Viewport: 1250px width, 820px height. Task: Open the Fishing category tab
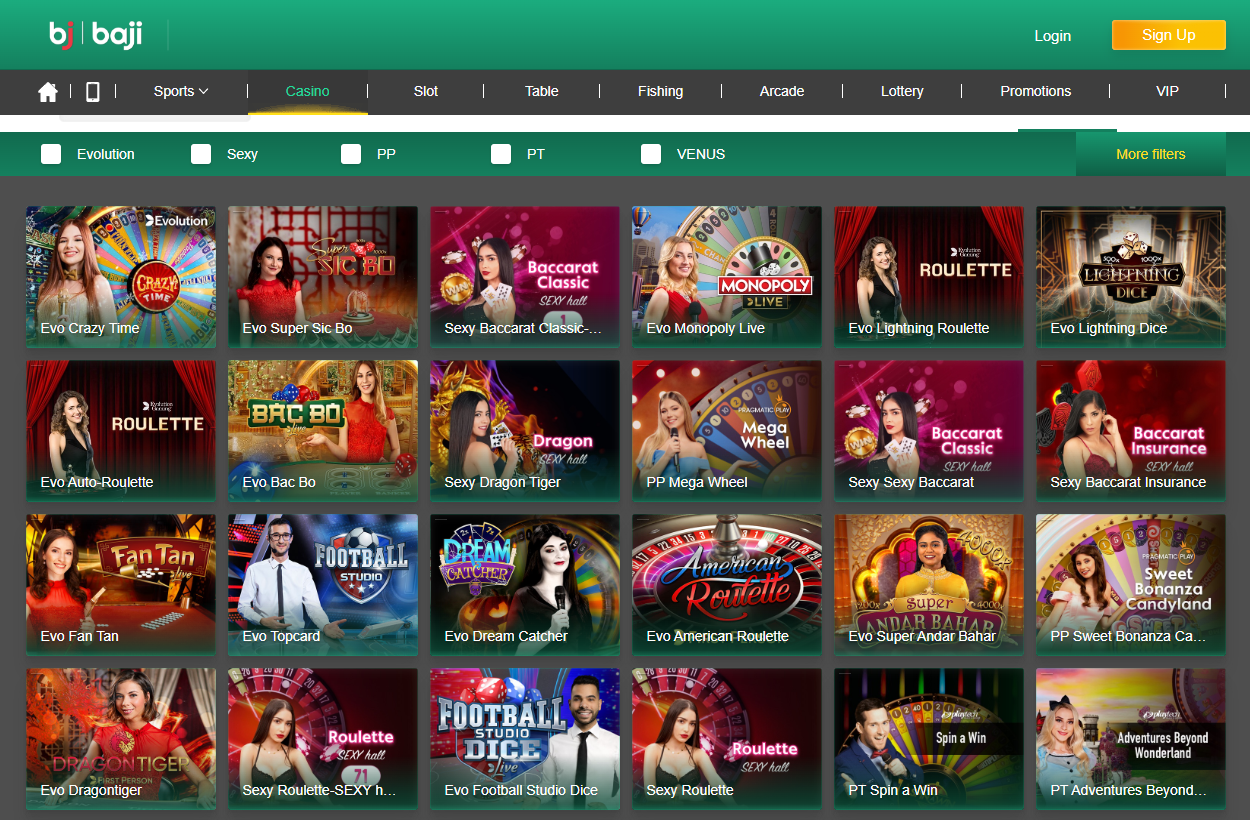[x=660, y=91]
